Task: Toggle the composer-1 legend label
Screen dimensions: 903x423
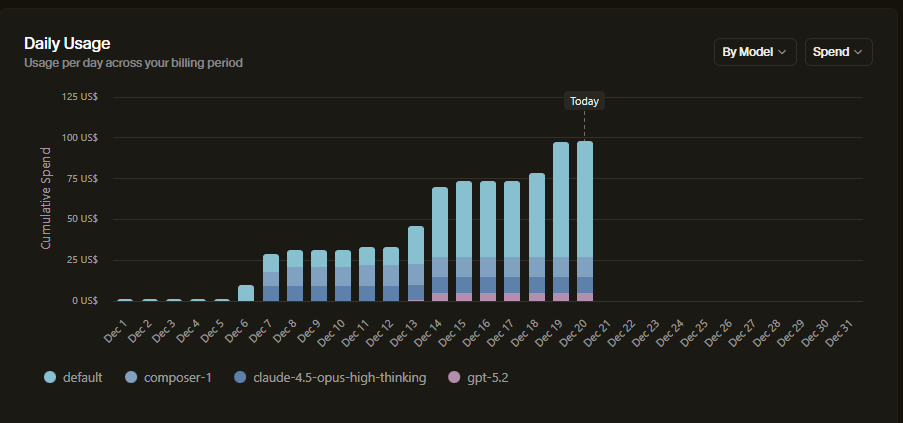Action: 177,377
